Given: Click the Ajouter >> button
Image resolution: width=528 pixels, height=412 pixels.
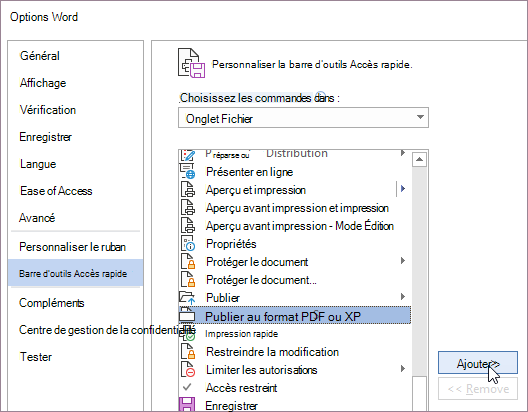Looking at the screenshot, I should [x=477, y=363].
